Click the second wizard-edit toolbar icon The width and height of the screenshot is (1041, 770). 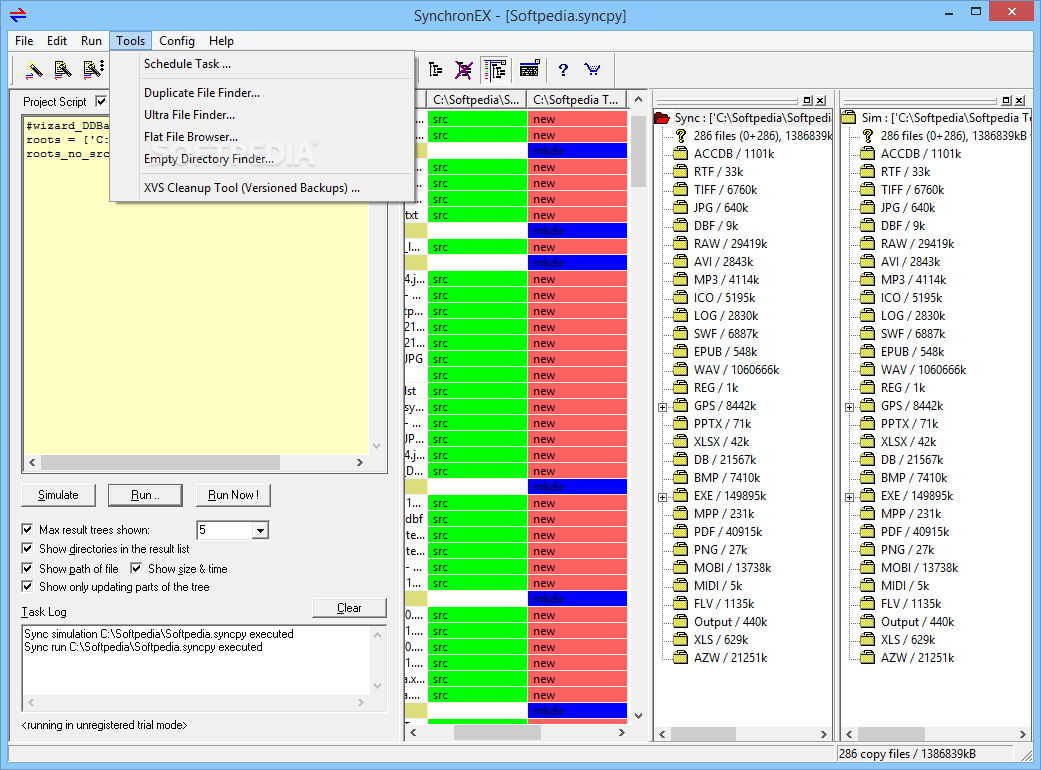[x=63, y=69]
